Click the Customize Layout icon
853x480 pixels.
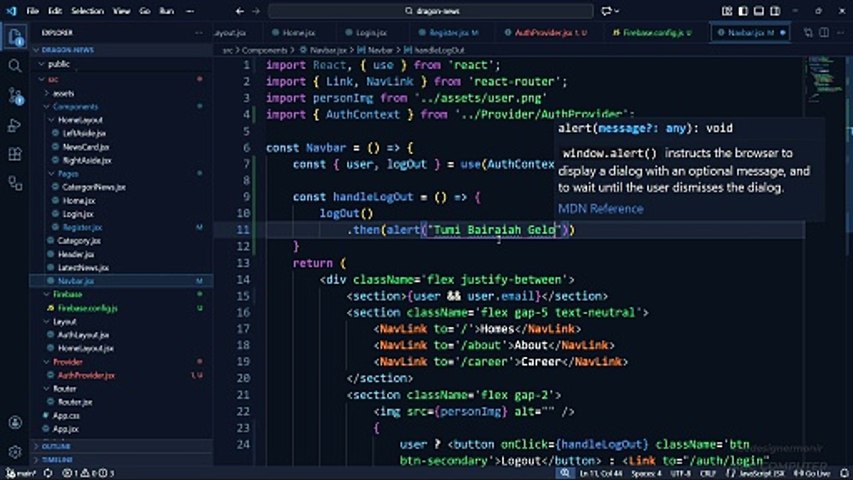click(x=727, y=11)
